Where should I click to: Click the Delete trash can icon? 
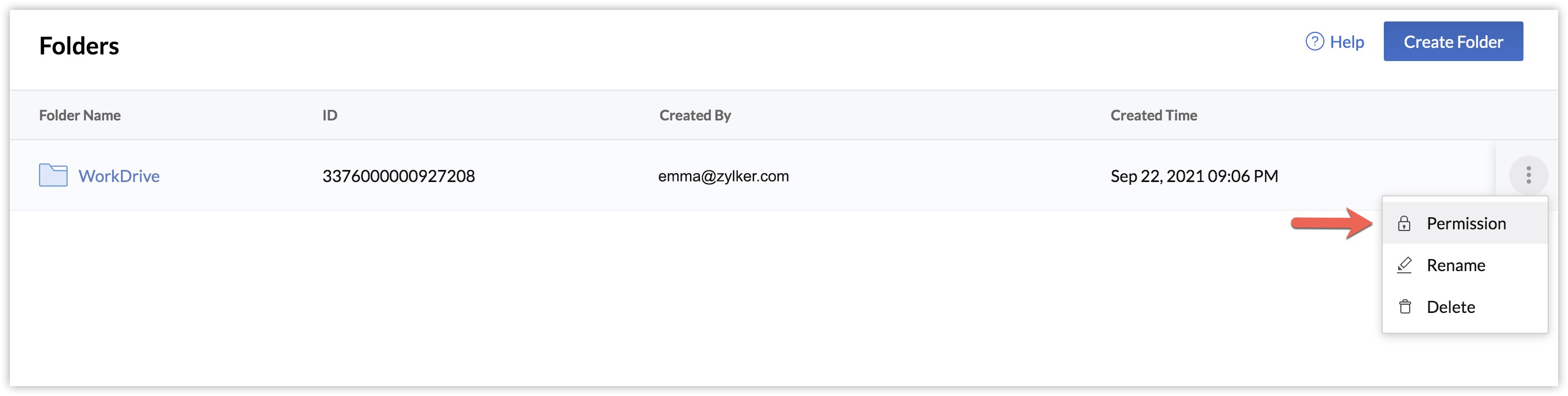pos(1404,306)
